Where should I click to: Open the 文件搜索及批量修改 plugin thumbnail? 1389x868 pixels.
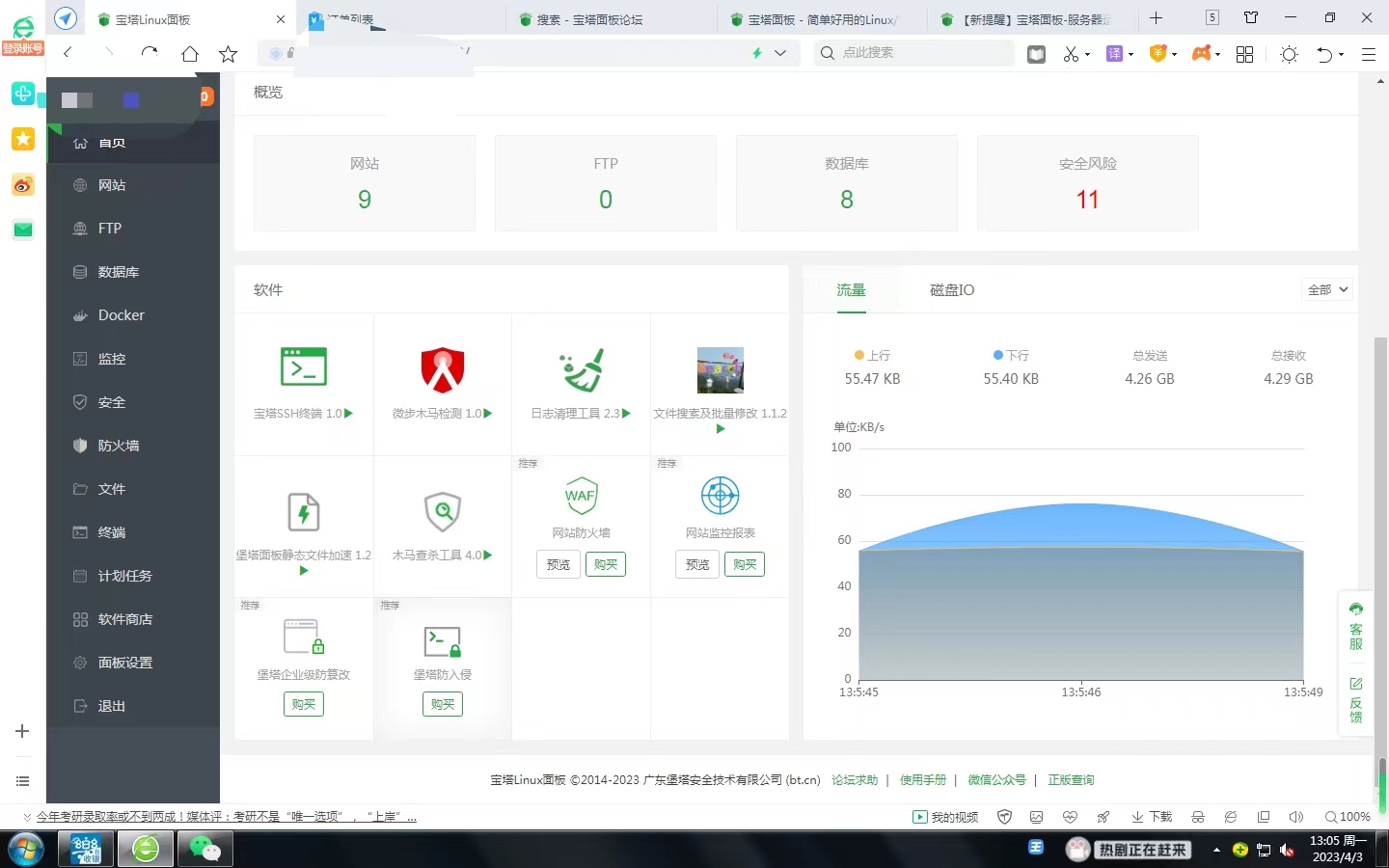pos(721,370)
